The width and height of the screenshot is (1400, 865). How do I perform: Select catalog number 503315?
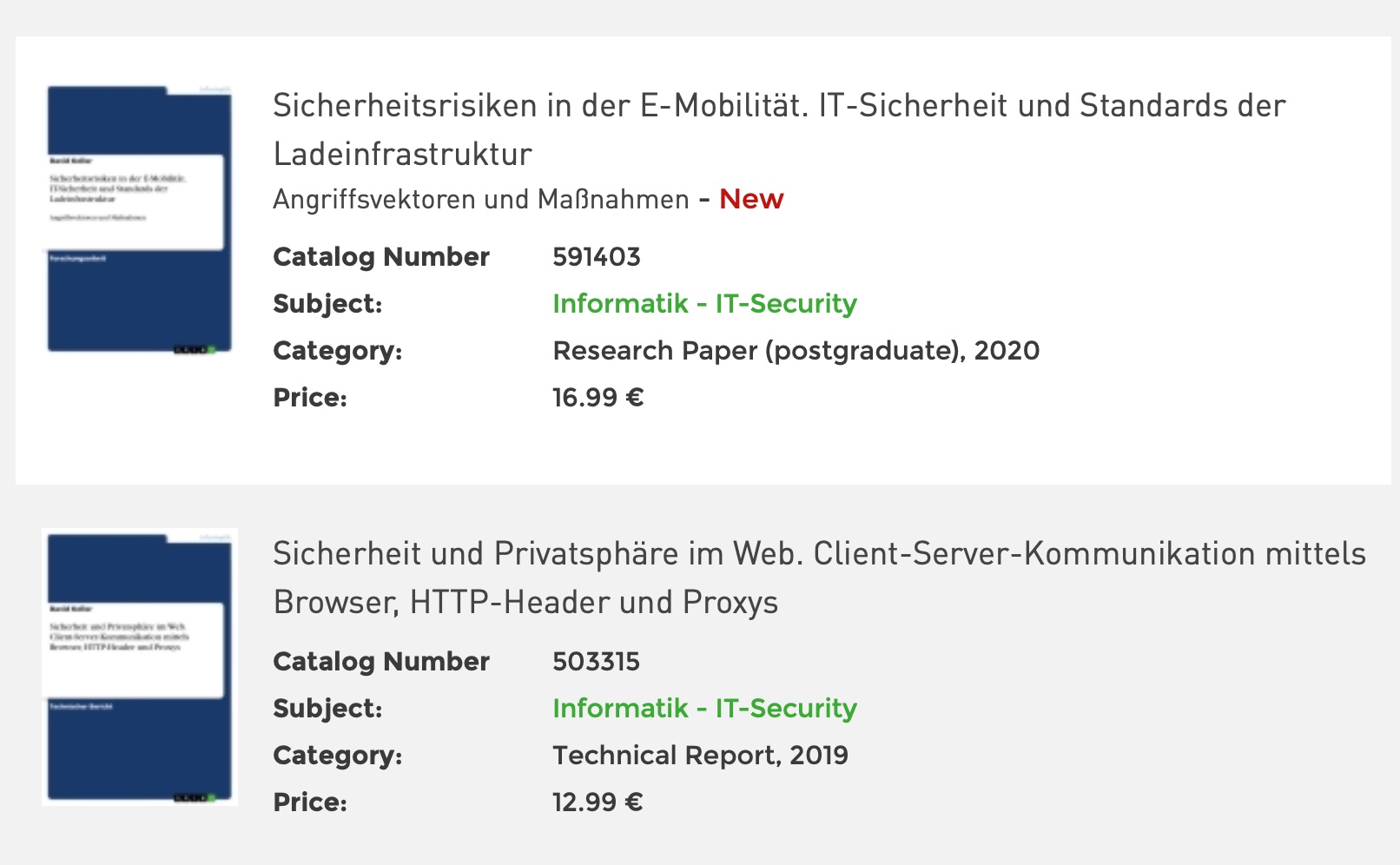pyautogui.click(x=597, y=662)
